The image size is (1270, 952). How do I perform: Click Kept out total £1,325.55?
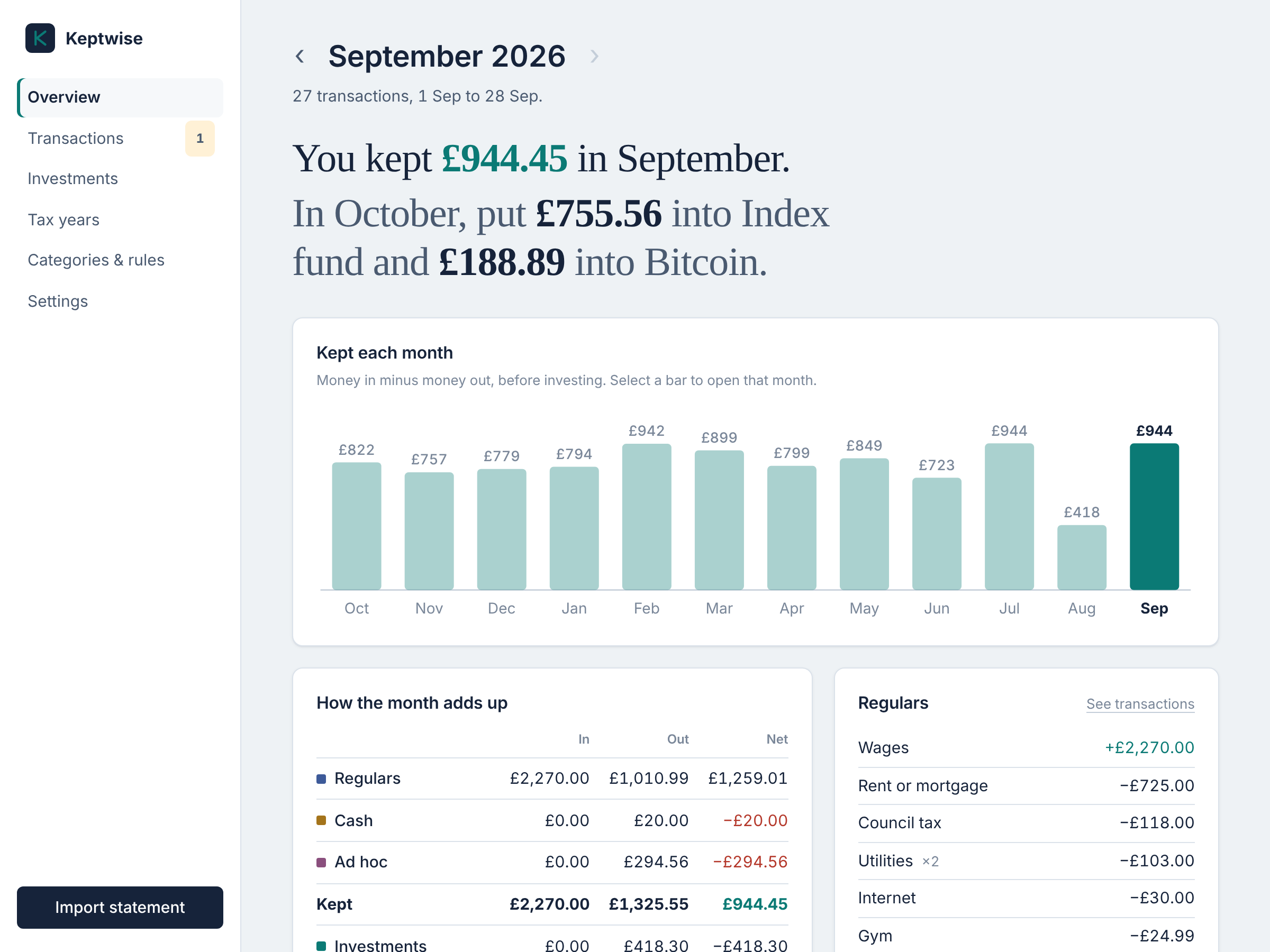pos(649,904)
